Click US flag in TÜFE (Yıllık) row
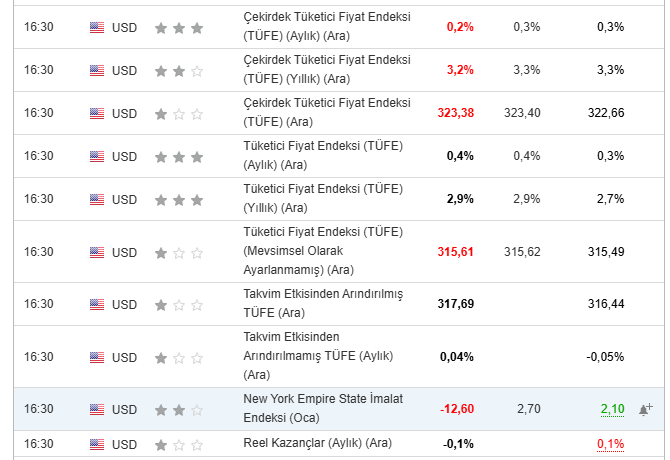Image resolution: width=670 pixels, height=460 pixels. 97,199
